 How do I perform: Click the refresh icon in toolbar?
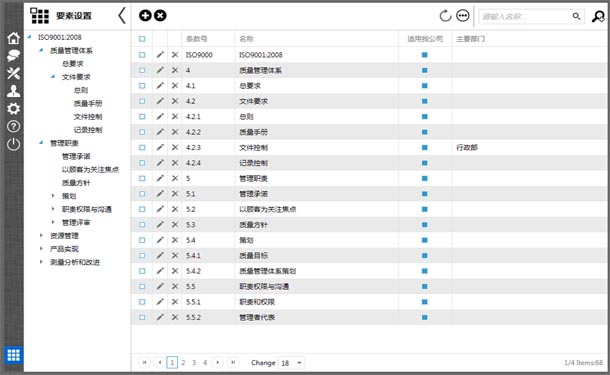(445, 16)
